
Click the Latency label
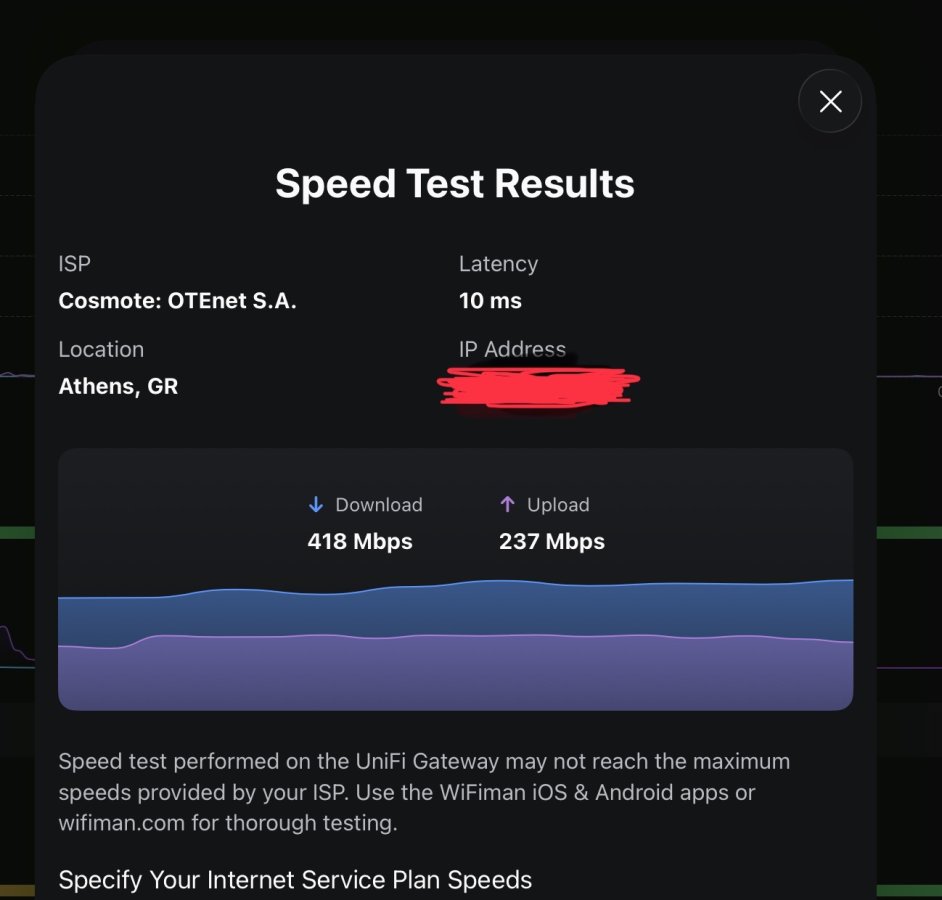pos(498,264)
